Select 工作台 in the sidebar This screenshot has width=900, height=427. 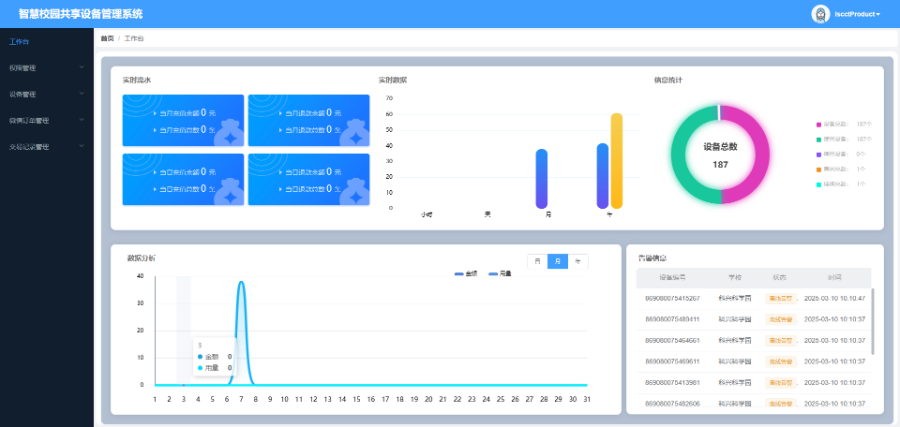20,42
